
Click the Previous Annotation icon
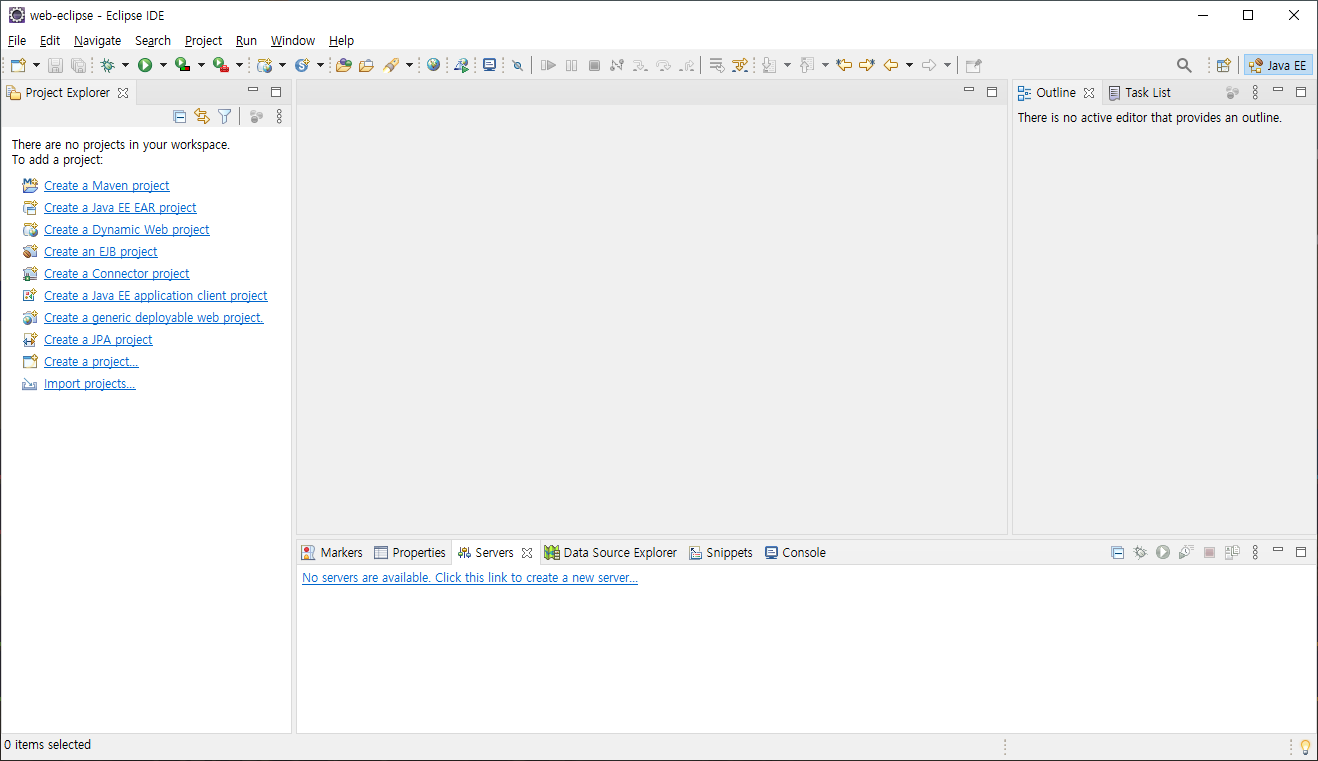[806, 65]
